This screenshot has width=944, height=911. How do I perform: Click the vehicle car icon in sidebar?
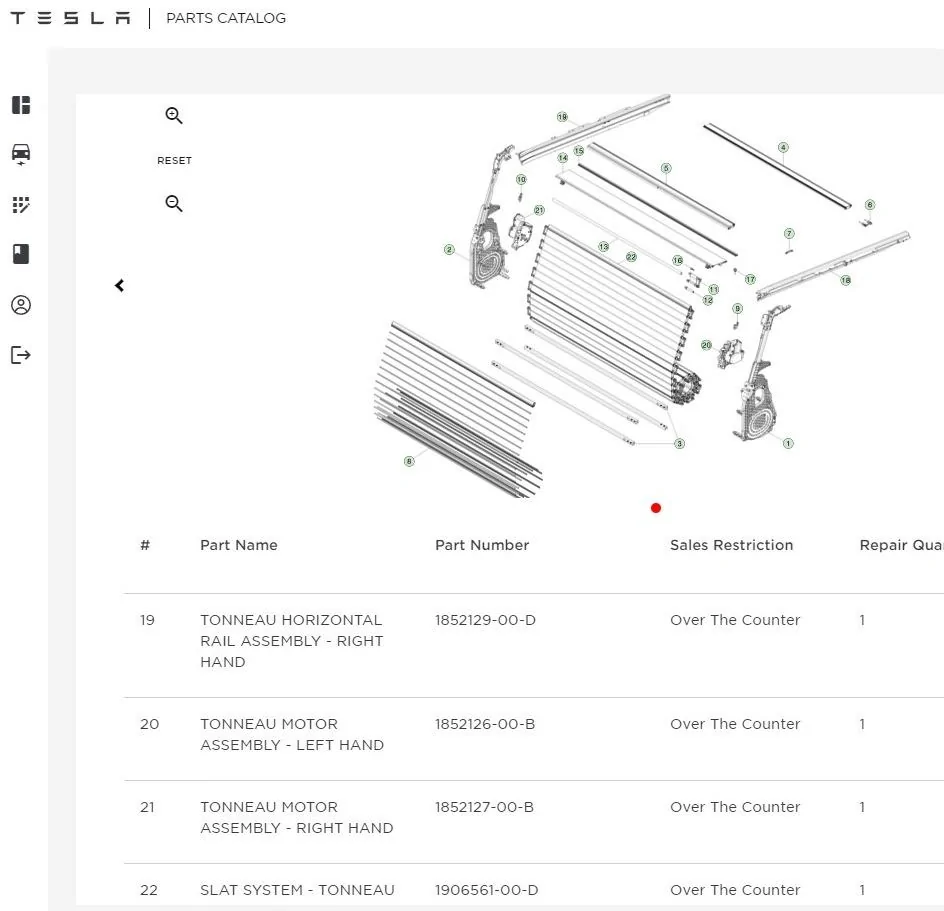pyautogui.click(x=21, y=154)
